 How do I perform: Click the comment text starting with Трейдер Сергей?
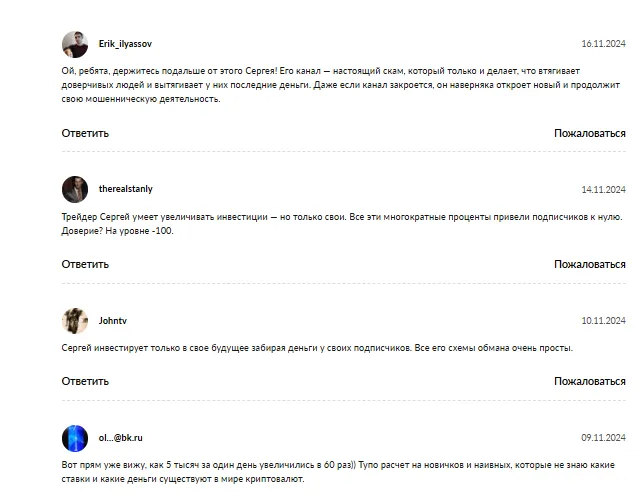(x=342, y=224)
